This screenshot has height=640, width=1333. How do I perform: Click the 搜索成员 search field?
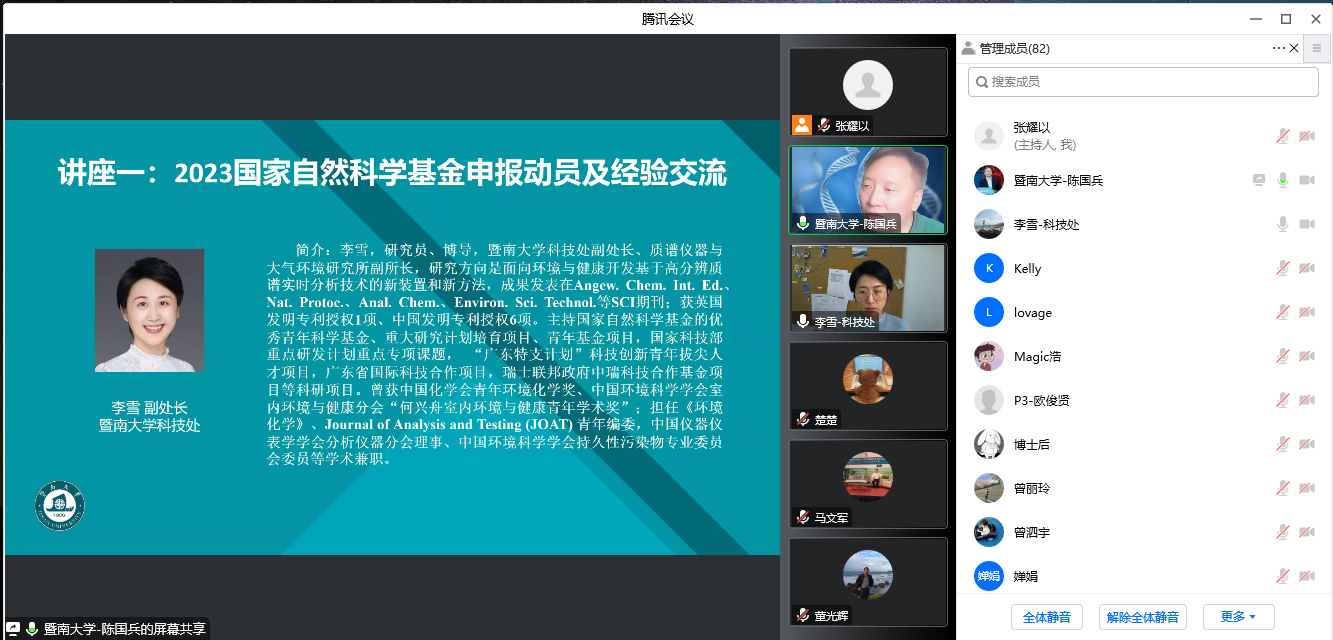pos(1143,82)
